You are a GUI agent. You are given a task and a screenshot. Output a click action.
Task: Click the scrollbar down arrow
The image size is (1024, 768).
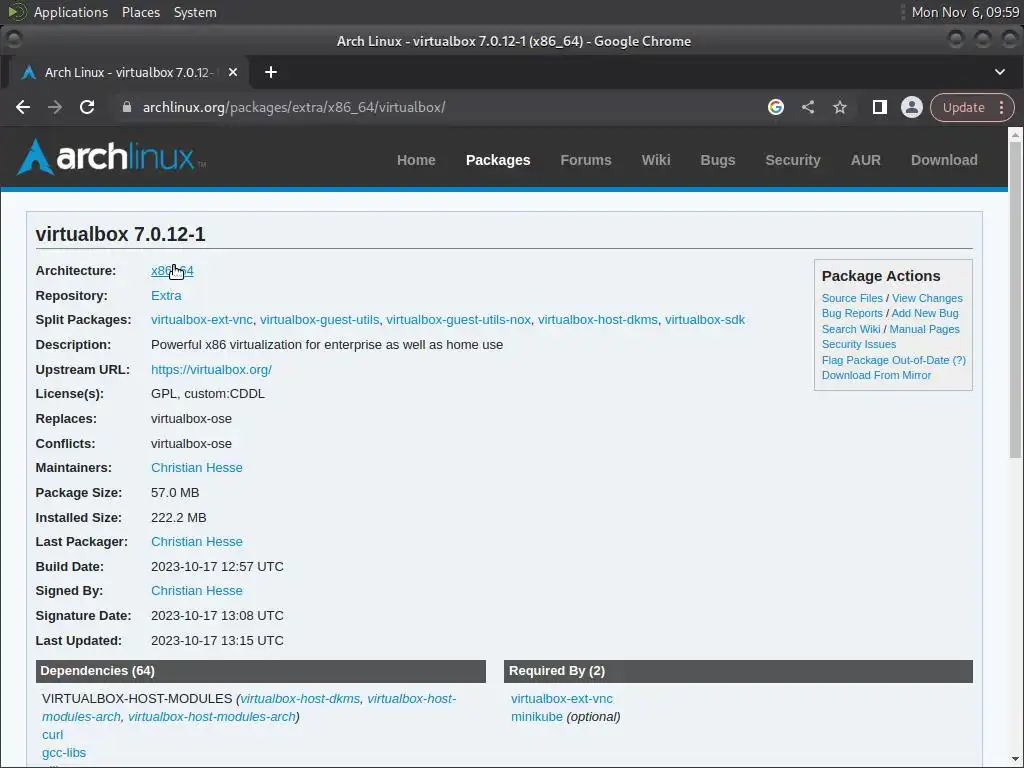click(1015, 760)
